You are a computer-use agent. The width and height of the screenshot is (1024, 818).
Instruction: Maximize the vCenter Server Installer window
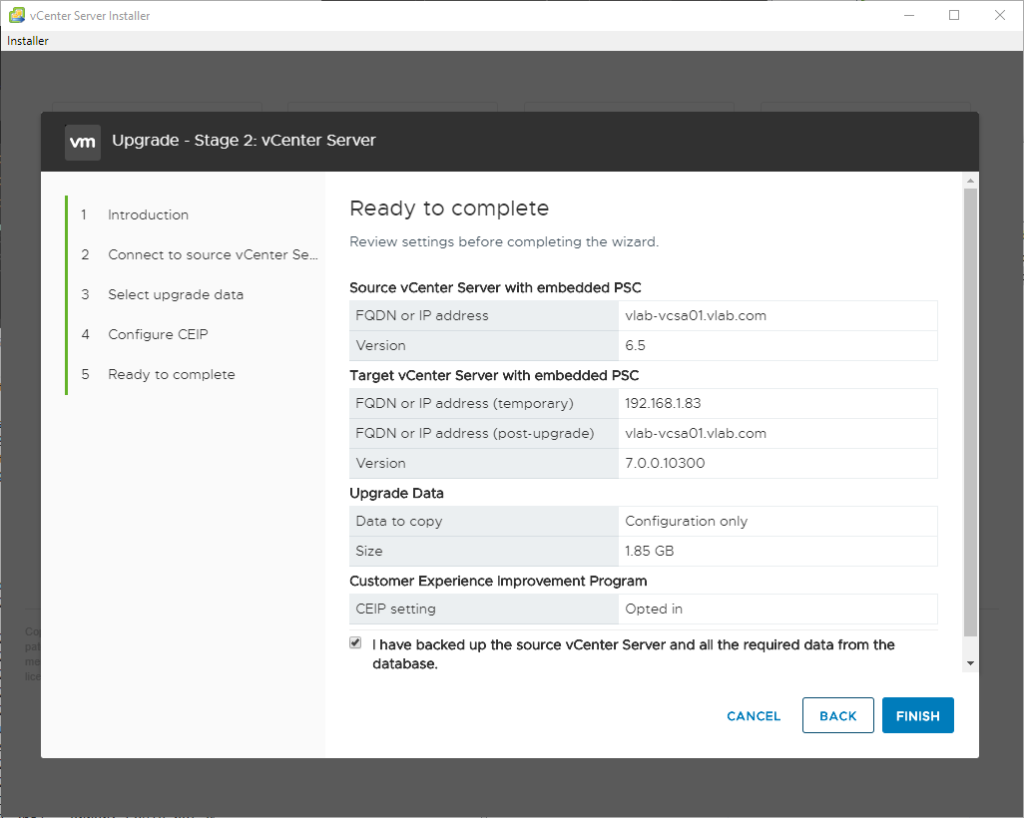point(954,15)
